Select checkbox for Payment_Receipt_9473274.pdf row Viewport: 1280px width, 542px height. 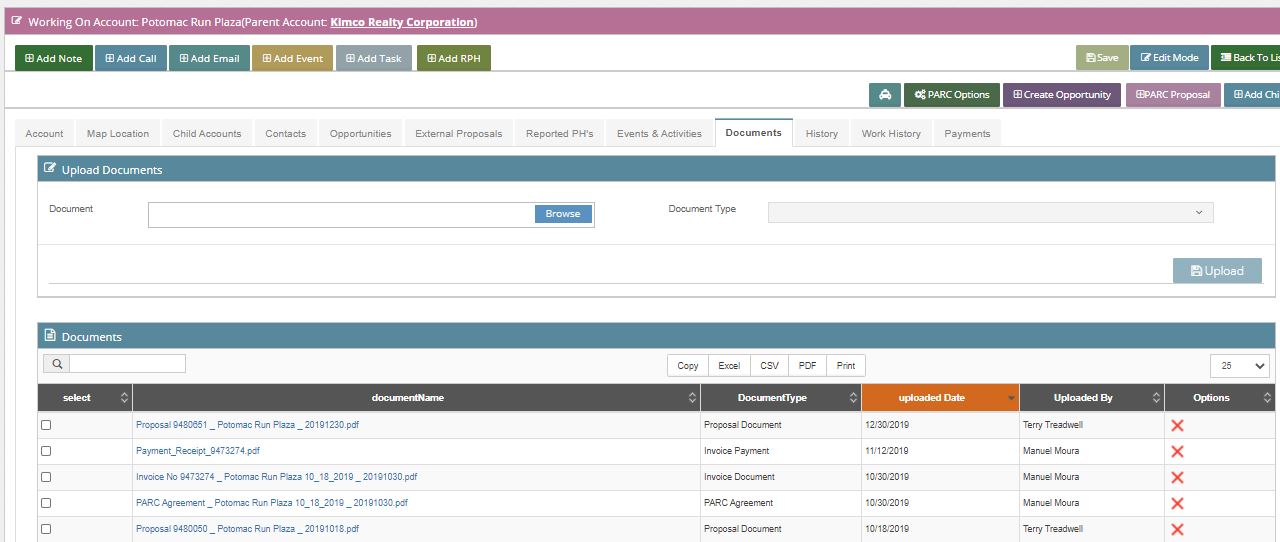(x=46, y=451)
